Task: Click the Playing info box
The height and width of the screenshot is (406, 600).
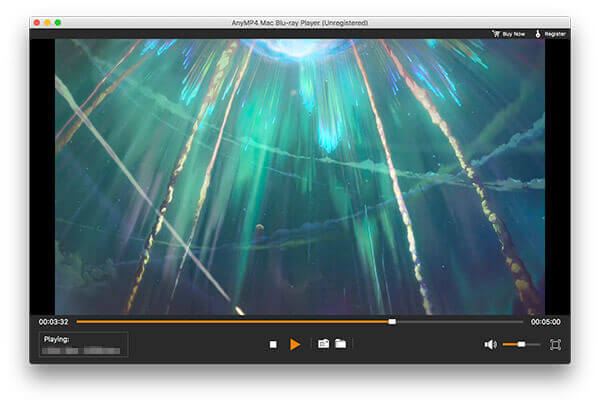Action: click(83, 344)
